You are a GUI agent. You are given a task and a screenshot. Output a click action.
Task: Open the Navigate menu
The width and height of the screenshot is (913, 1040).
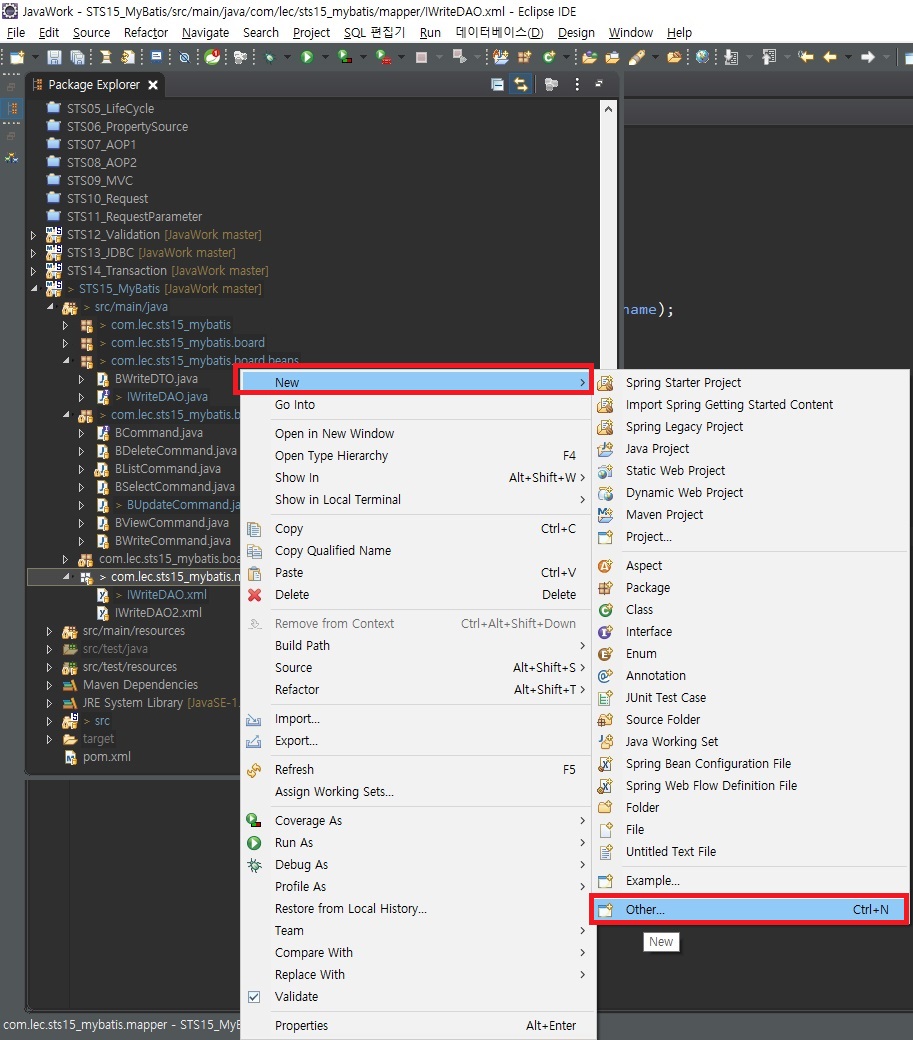(205, 32)
